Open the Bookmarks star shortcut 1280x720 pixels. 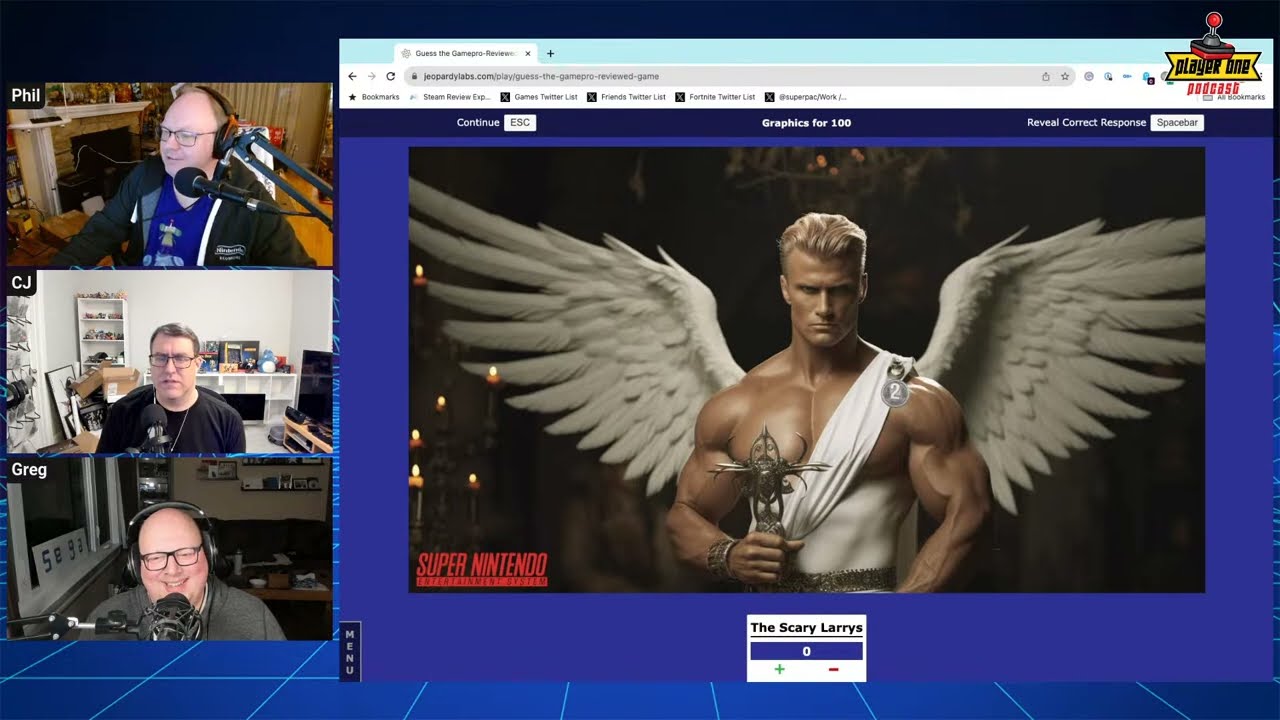coord(374,97)
